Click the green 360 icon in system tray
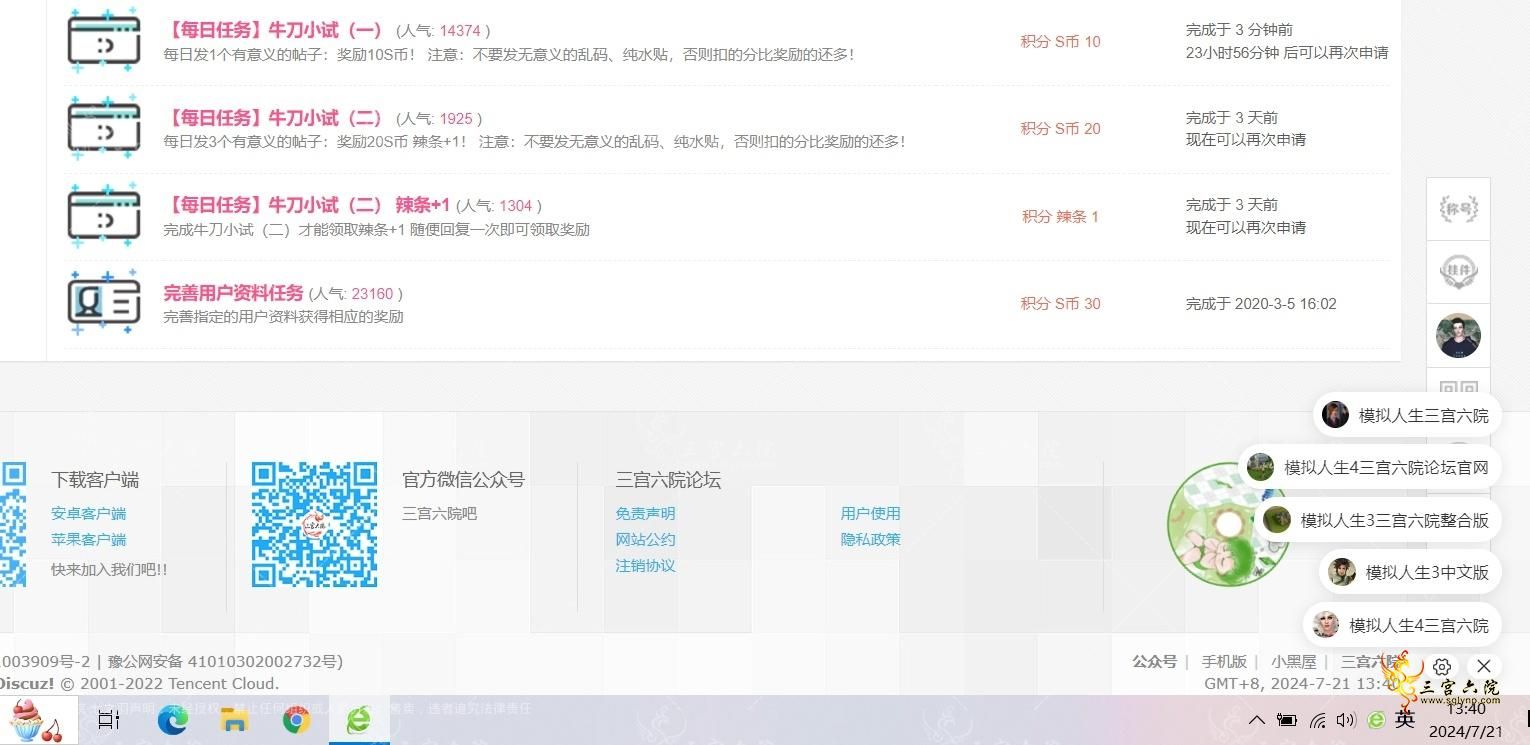 1376,720
